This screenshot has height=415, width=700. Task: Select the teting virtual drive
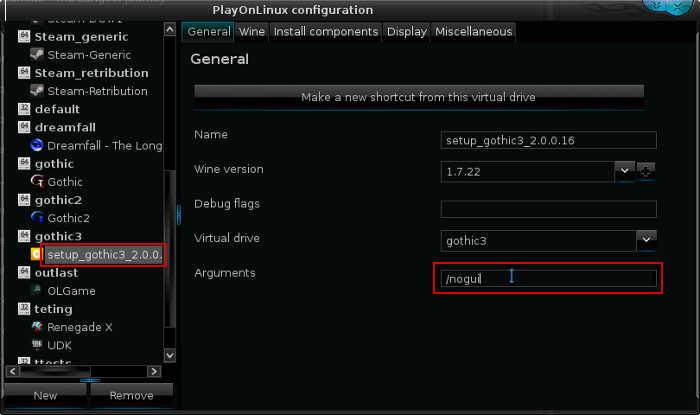tap(53, 309)
